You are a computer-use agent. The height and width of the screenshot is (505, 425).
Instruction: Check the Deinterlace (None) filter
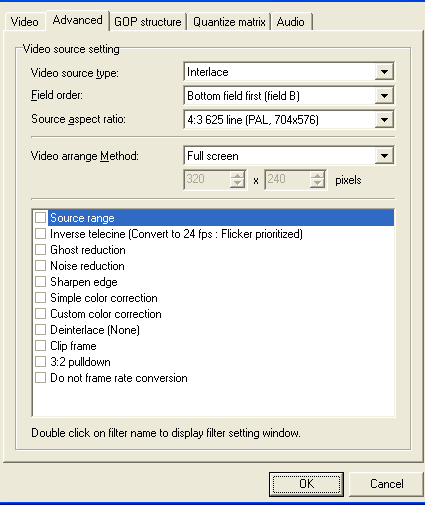(40, 330)
